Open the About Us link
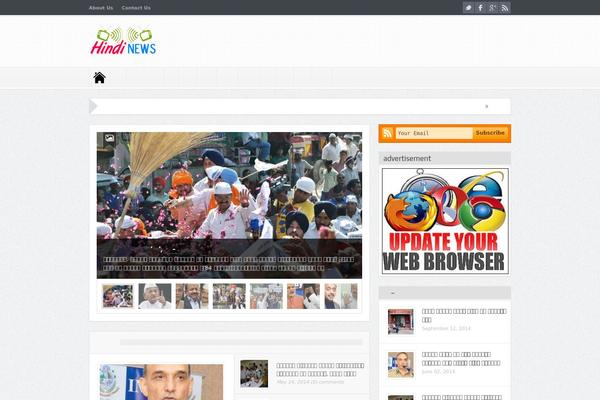600x400 pixels. tap(101, 8)
